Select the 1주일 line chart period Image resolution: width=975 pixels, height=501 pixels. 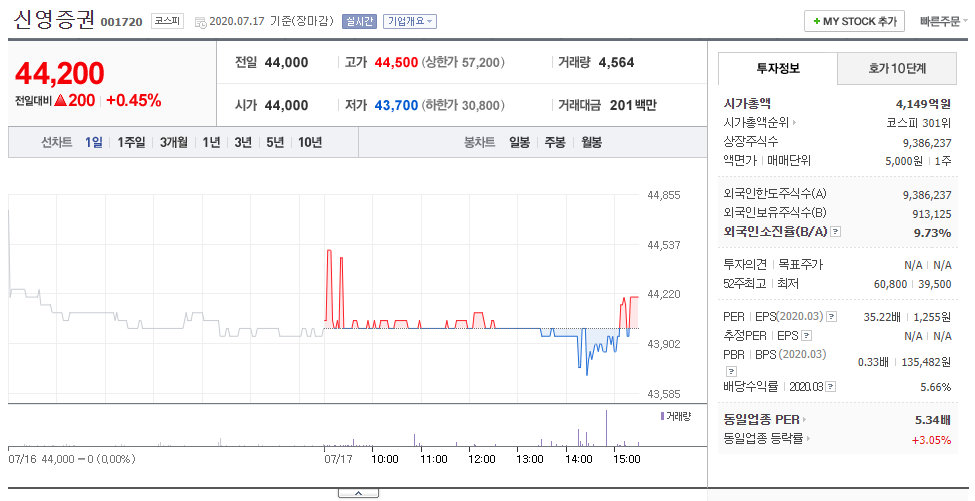131,142
